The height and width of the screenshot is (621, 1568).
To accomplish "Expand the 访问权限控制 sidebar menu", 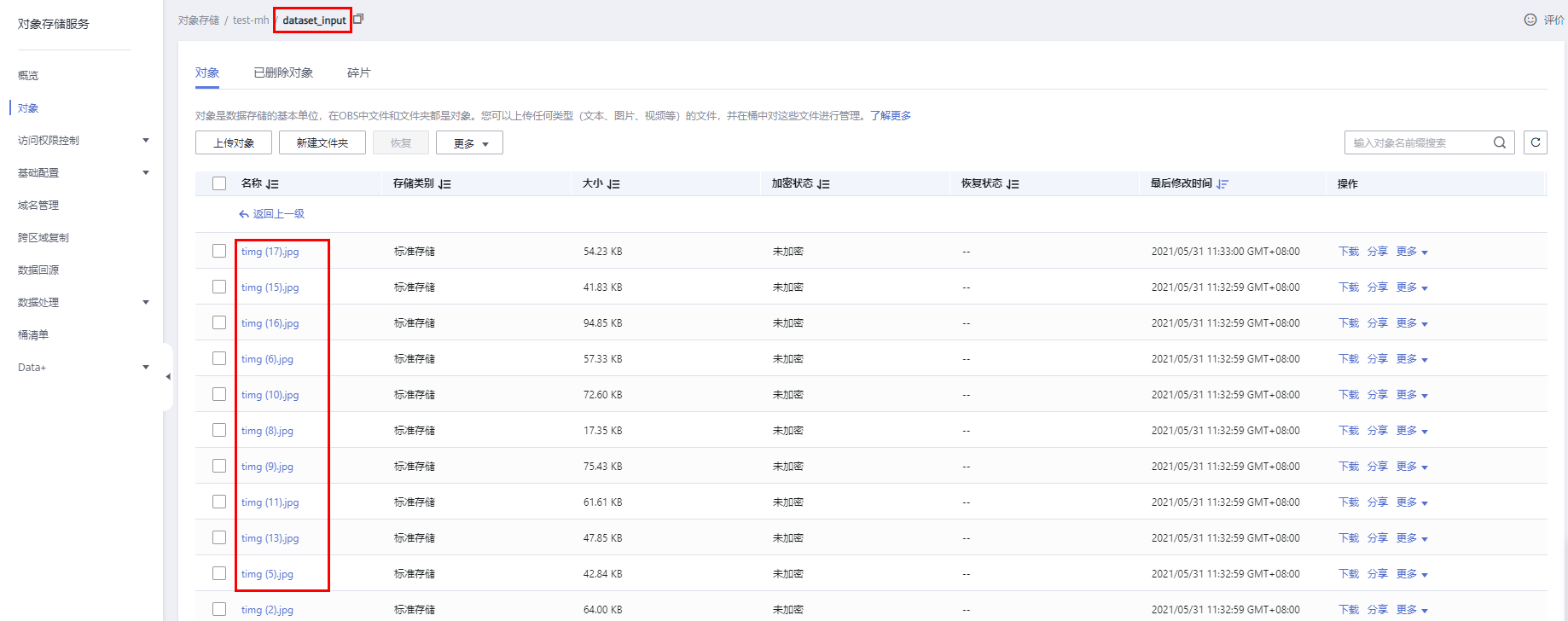I will [x=145, y=140].
